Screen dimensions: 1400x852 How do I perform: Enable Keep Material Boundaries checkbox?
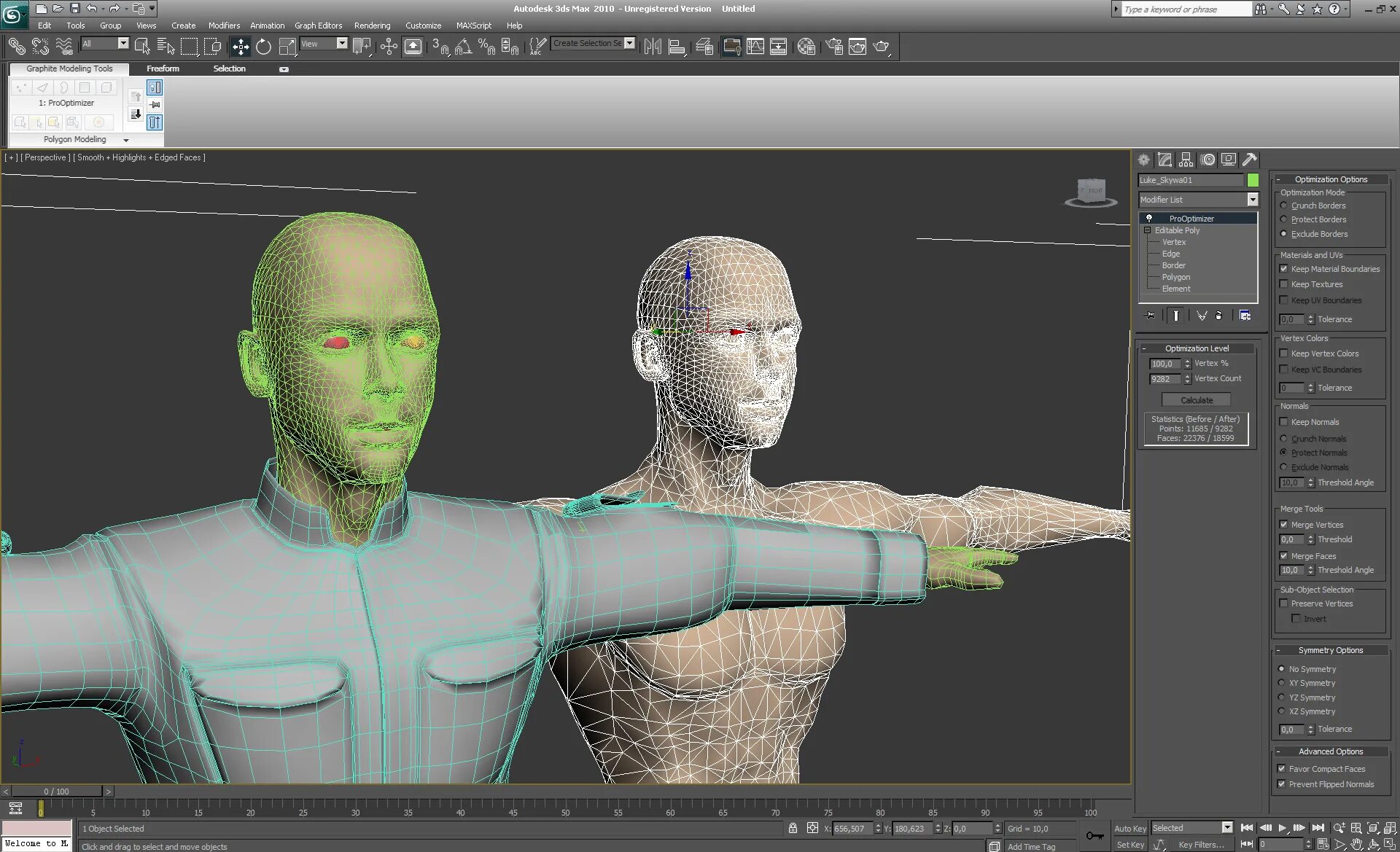(1285, 269)
